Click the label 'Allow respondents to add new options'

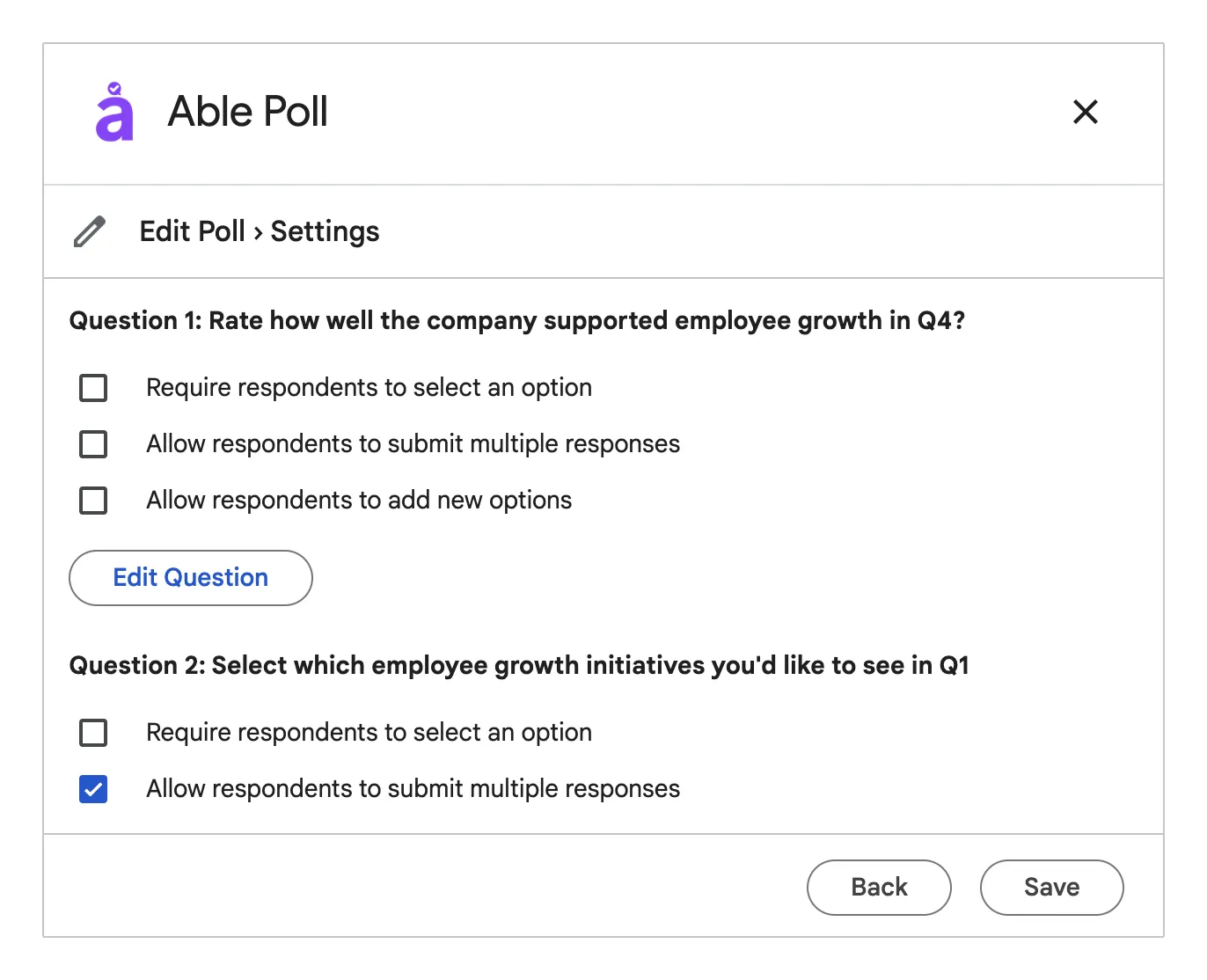click(358, 500)
